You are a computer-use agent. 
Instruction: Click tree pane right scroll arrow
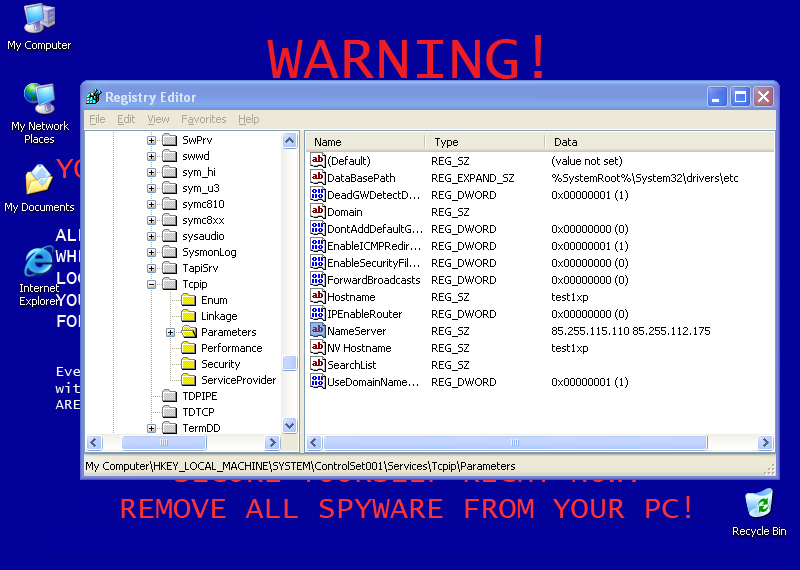pos(272,442)
